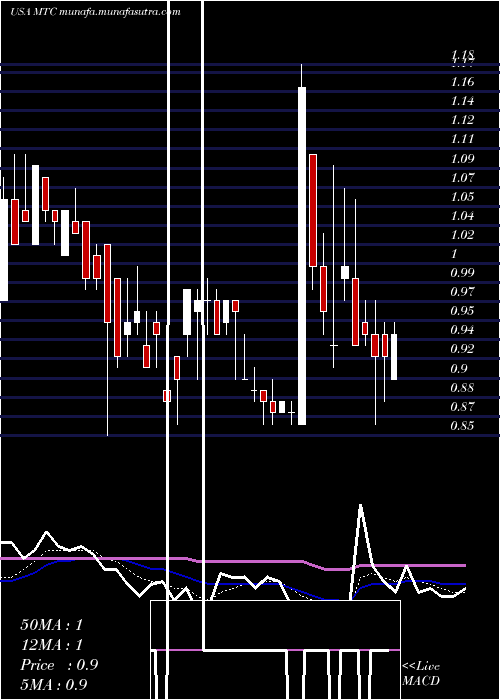500x700 pixels.
Task: Click the 1.14 price axis label
Action: coord(462,101)
